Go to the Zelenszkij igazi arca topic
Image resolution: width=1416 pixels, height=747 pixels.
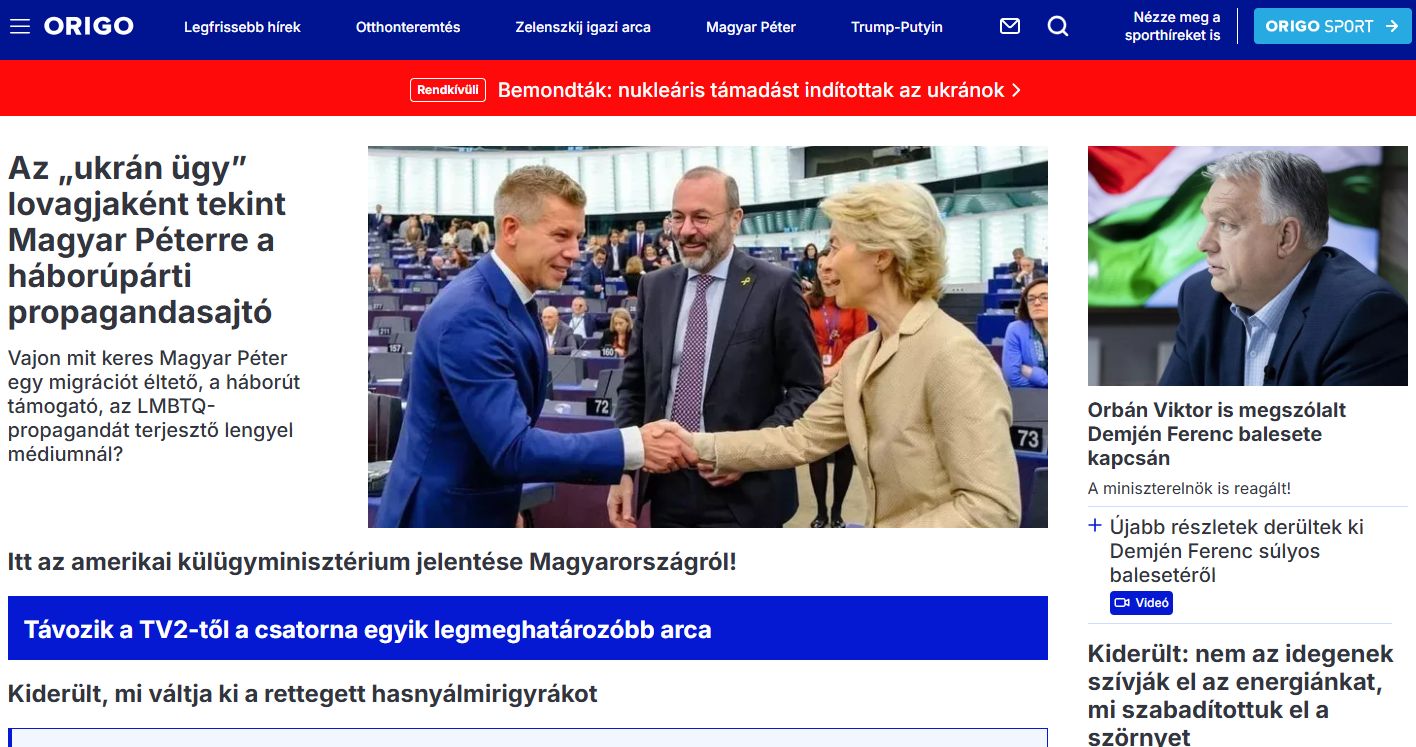(583, 27)
